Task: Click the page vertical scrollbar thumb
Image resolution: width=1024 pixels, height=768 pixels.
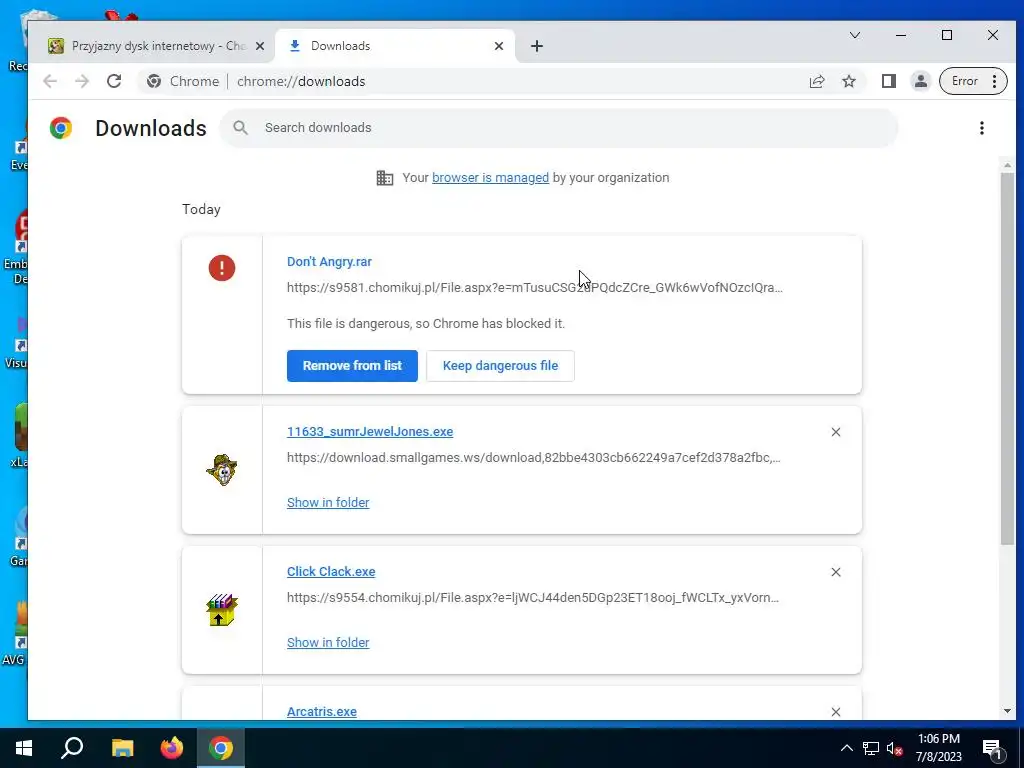Action: pyautogui.click(x=1006, y=359)
